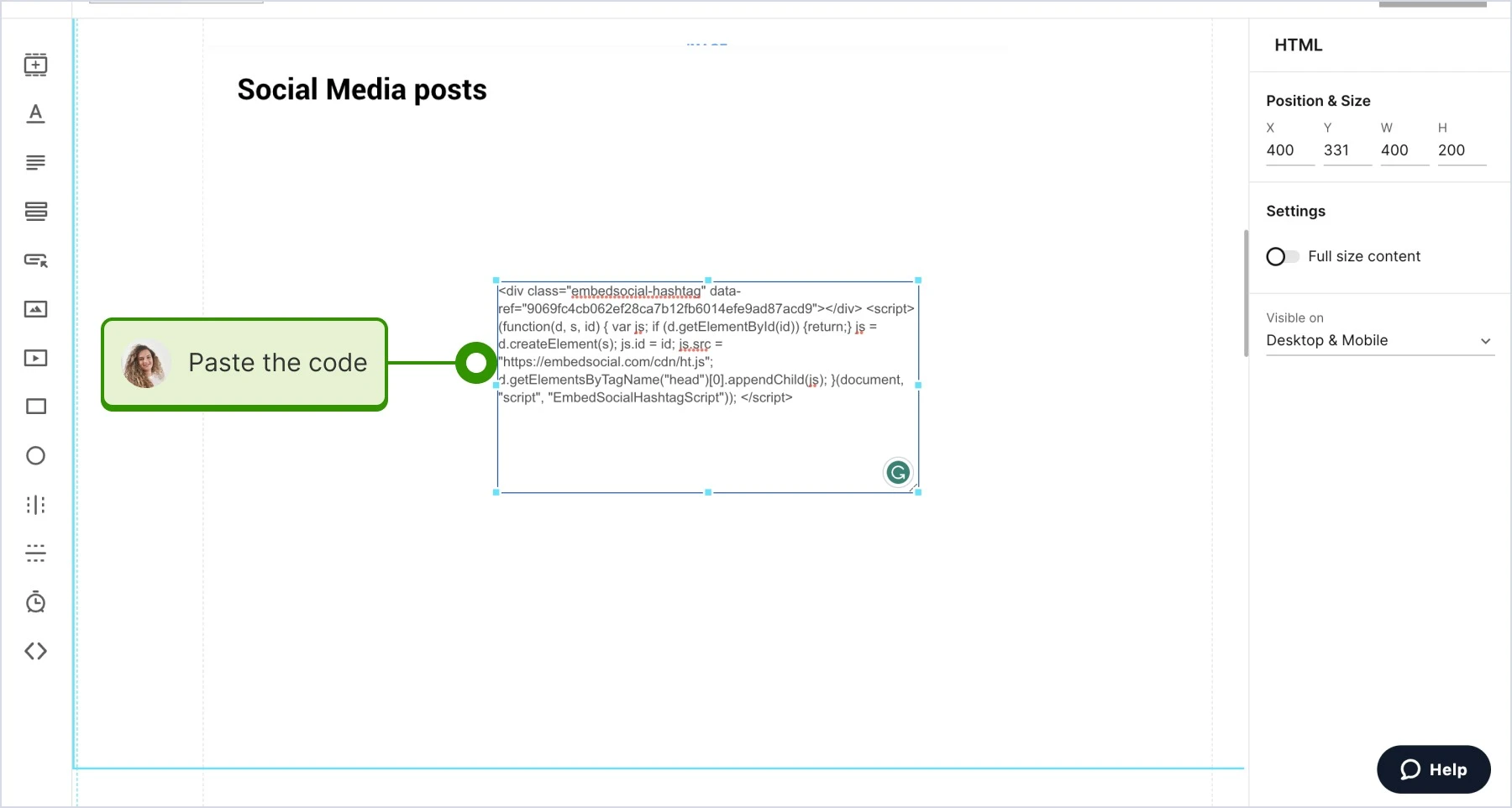The width and height of the screenshot is (1512, 808).
Task: Toggle the Full size content switch
Action: (1282, 256)
